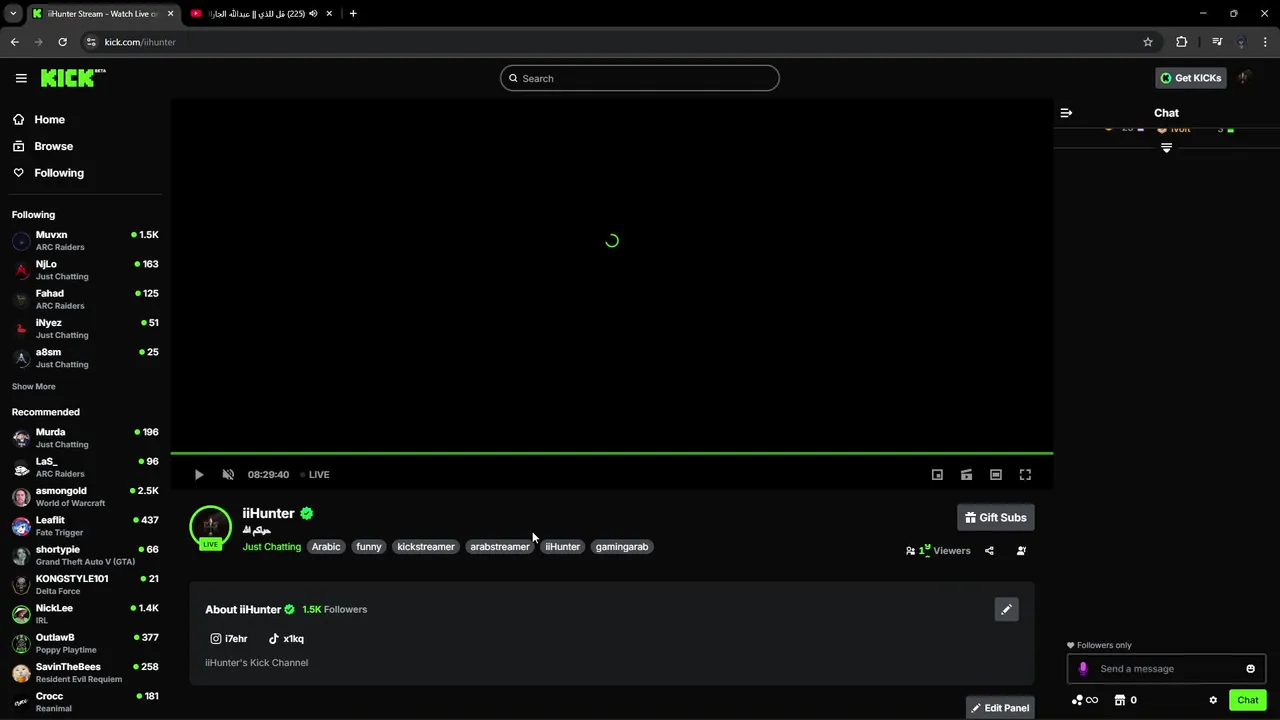The height and width of the screenshot is (720, 1280).
Task: Open the moderator user icon
Action: [x=1021, y=551]
